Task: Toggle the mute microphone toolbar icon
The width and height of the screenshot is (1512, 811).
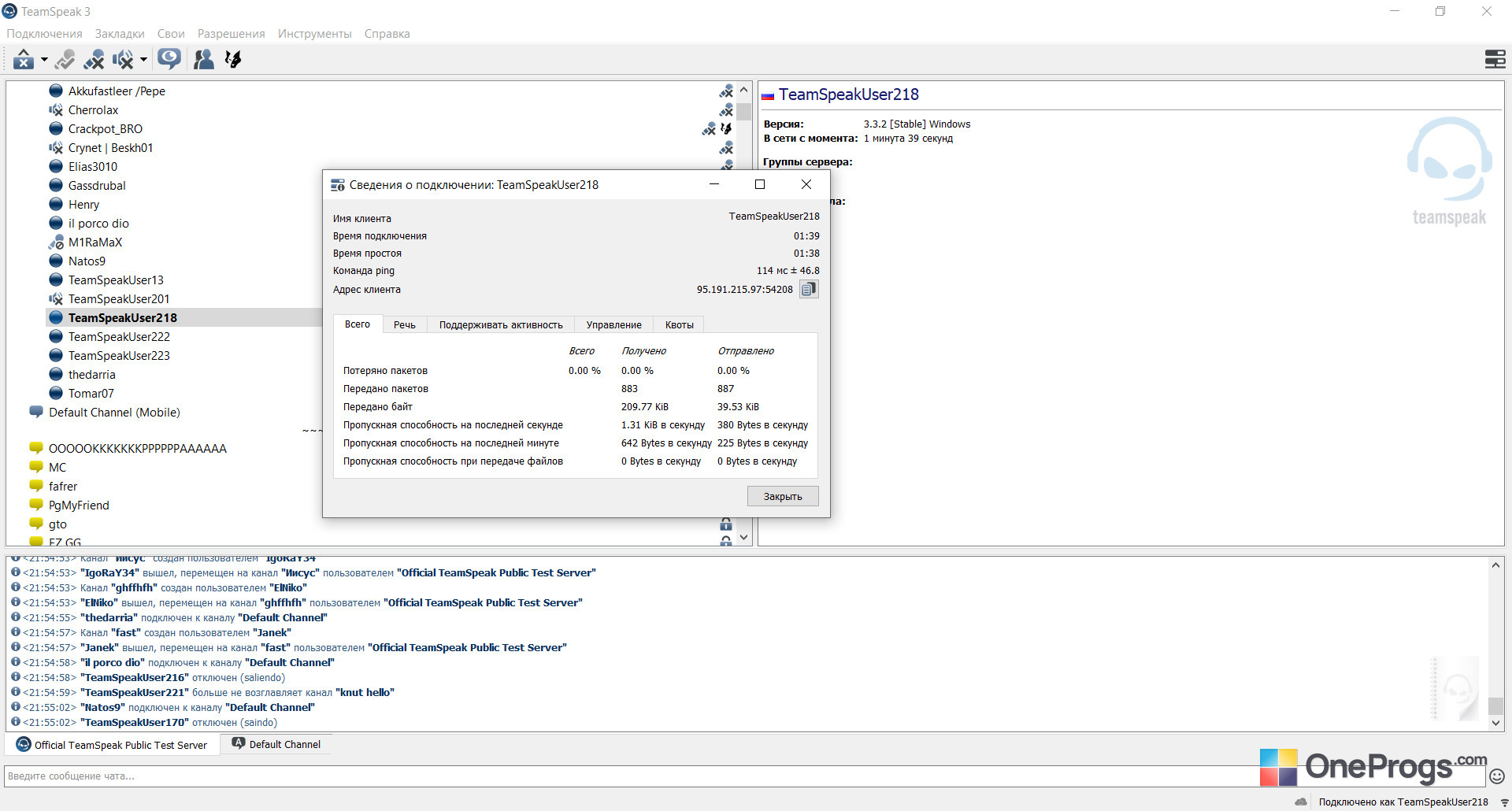Action: [x=94, y=59]
